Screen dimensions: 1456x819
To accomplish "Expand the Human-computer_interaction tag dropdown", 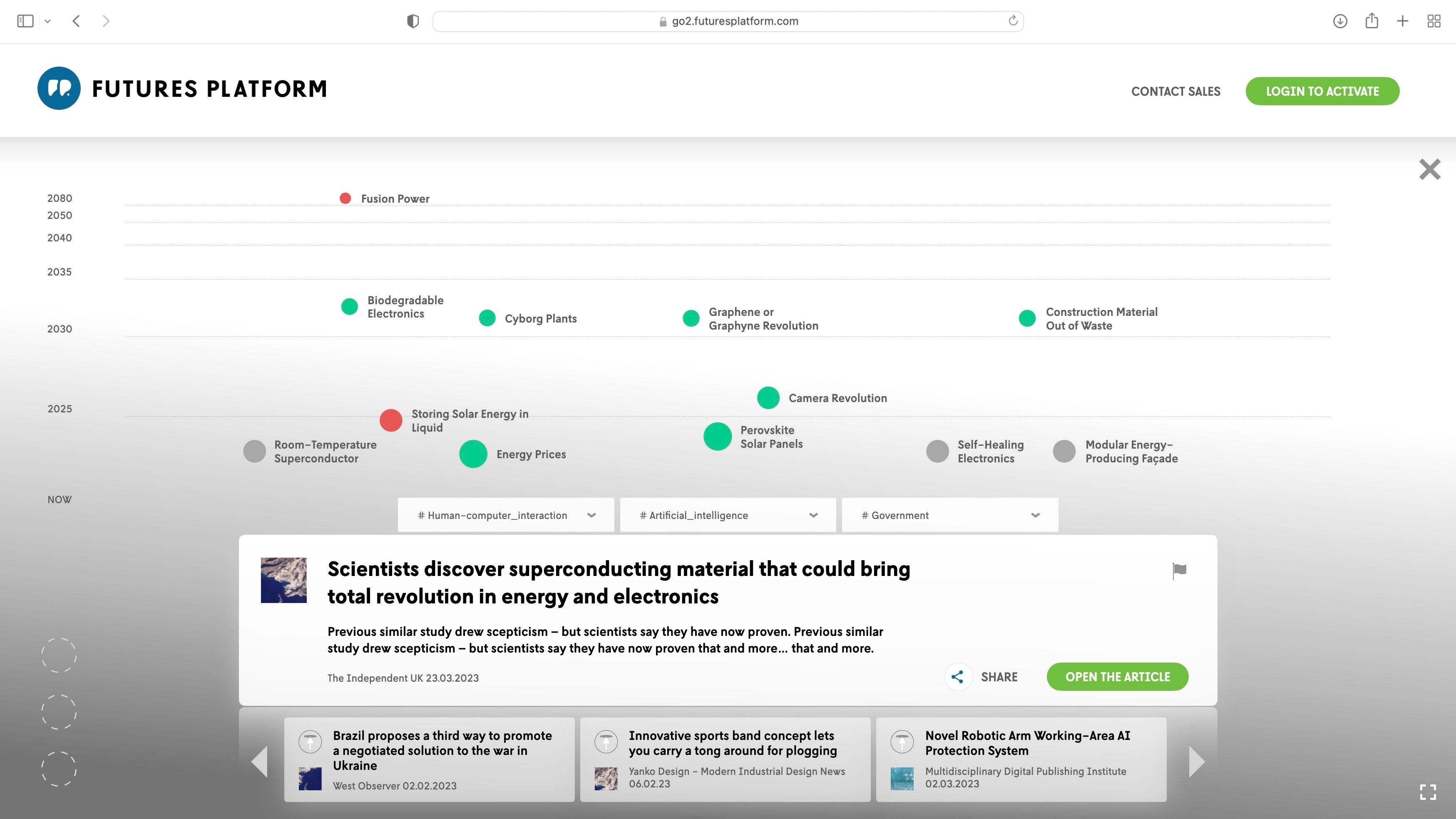I will [592, 515].
